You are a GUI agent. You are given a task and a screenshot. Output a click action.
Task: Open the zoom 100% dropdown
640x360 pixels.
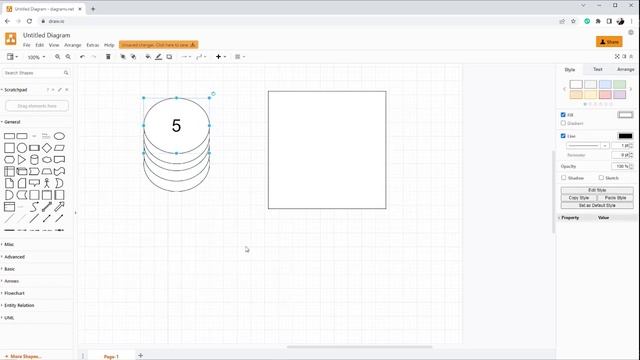click(36, 57)
